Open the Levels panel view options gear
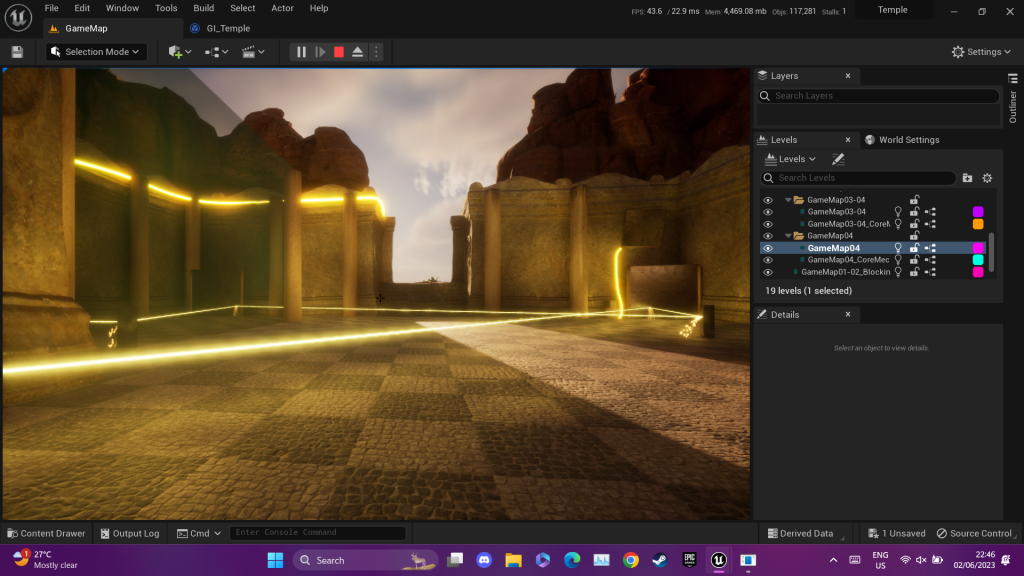The height and width of the screenshot is (576, 1024). pyautogui.click(x=987, y=178)
